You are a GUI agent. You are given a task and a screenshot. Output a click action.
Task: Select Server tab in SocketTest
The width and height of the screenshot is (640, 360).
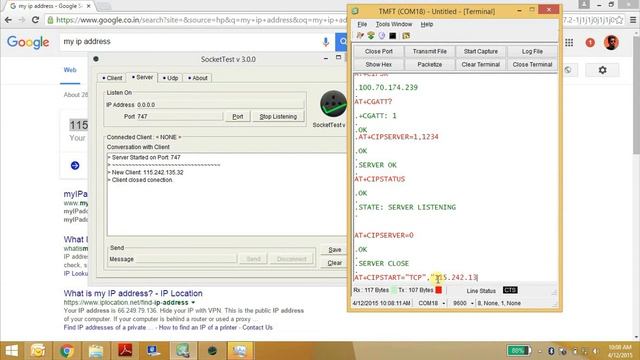pyautogui.click(x=142, y=77)
